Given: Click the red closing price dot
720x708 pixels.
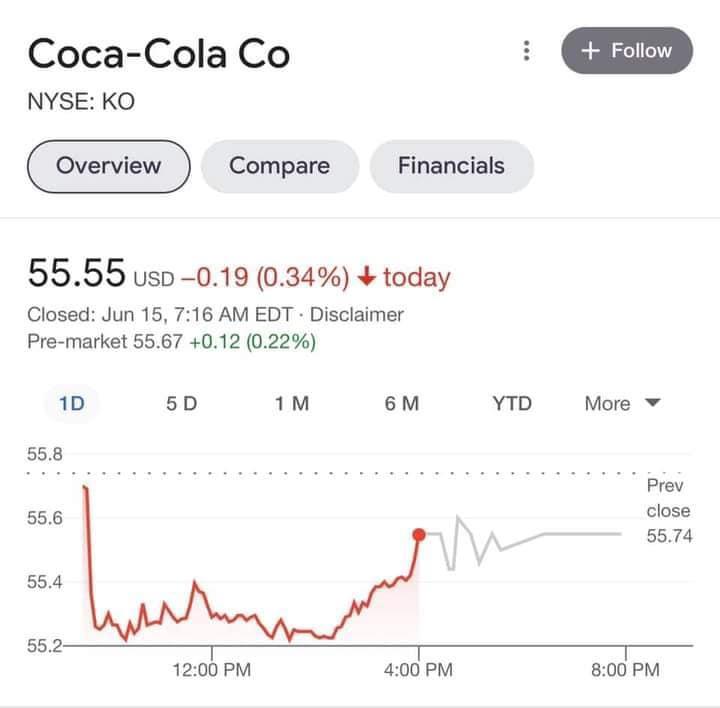Looking at the screenshot, I should 419,535.
